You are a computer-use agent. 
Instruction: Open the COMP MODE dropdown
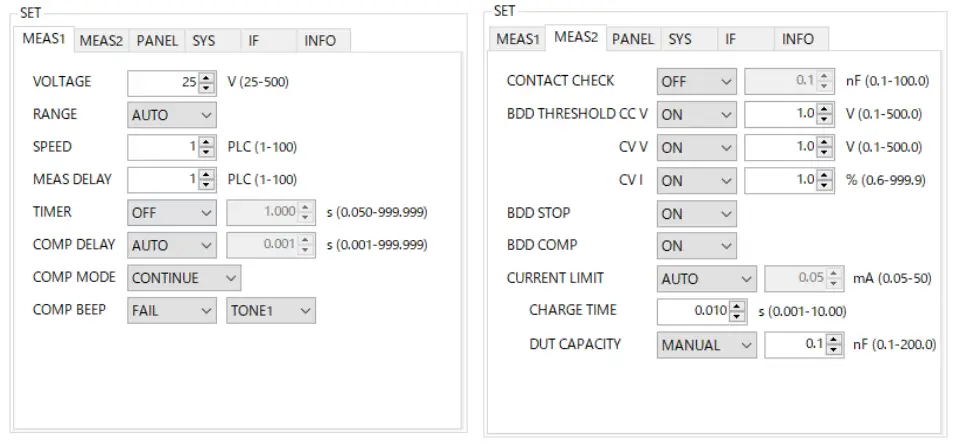[184, 278]
